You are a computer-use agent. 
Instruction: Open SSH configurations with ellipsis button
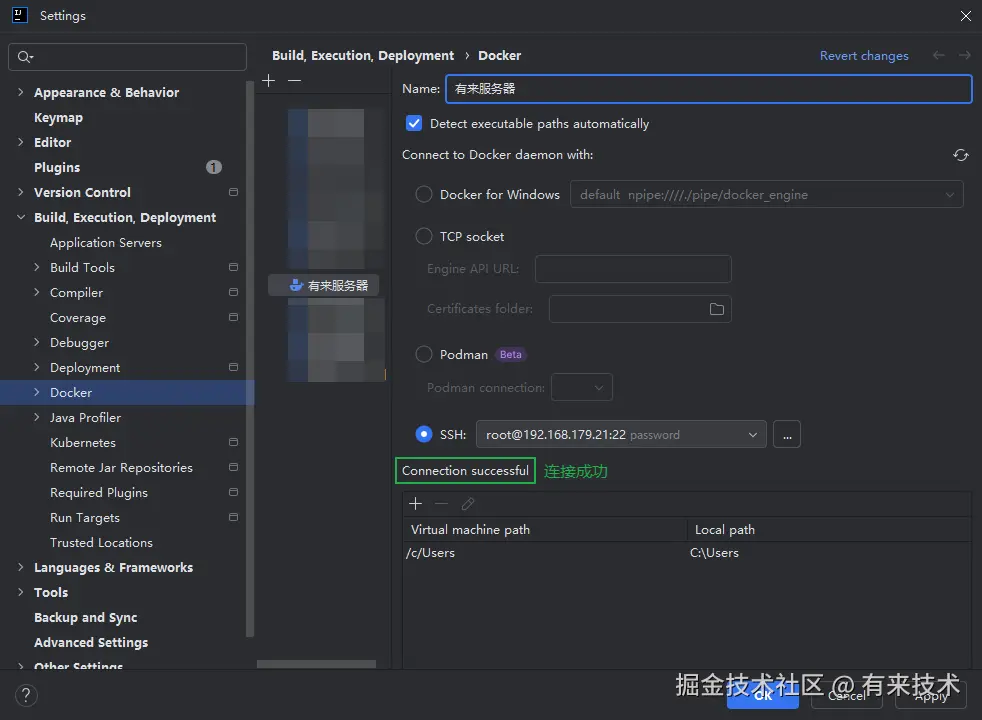coord(787,435)
